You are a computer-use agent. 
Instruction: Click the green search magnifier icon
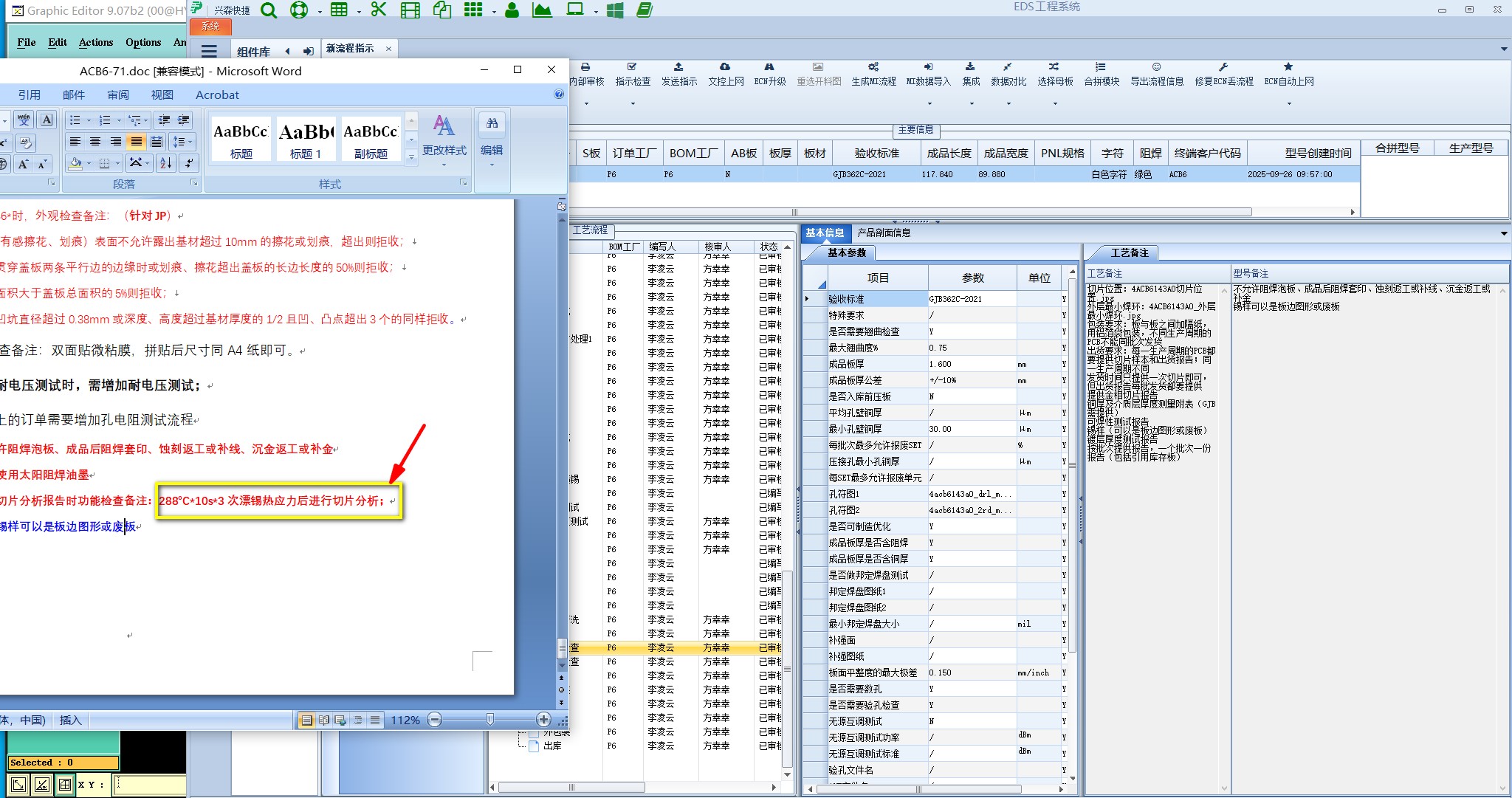(x=269, y=10)
